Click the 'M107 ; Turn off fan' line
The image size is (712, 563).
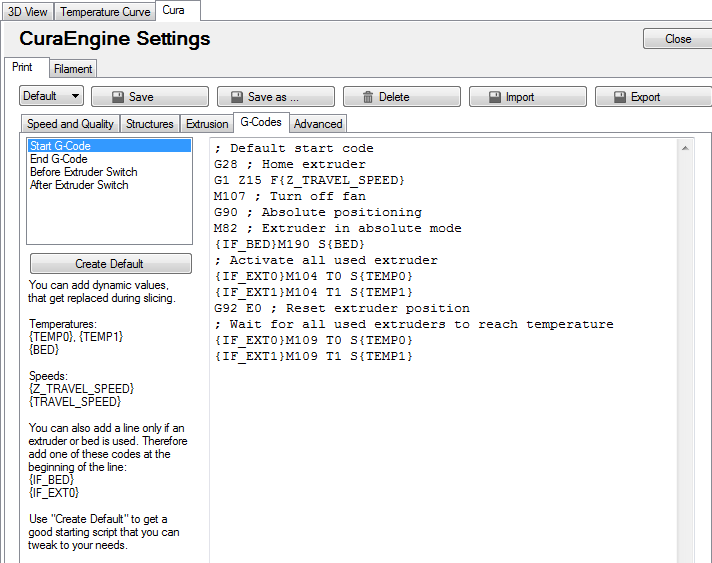(290, 196)
